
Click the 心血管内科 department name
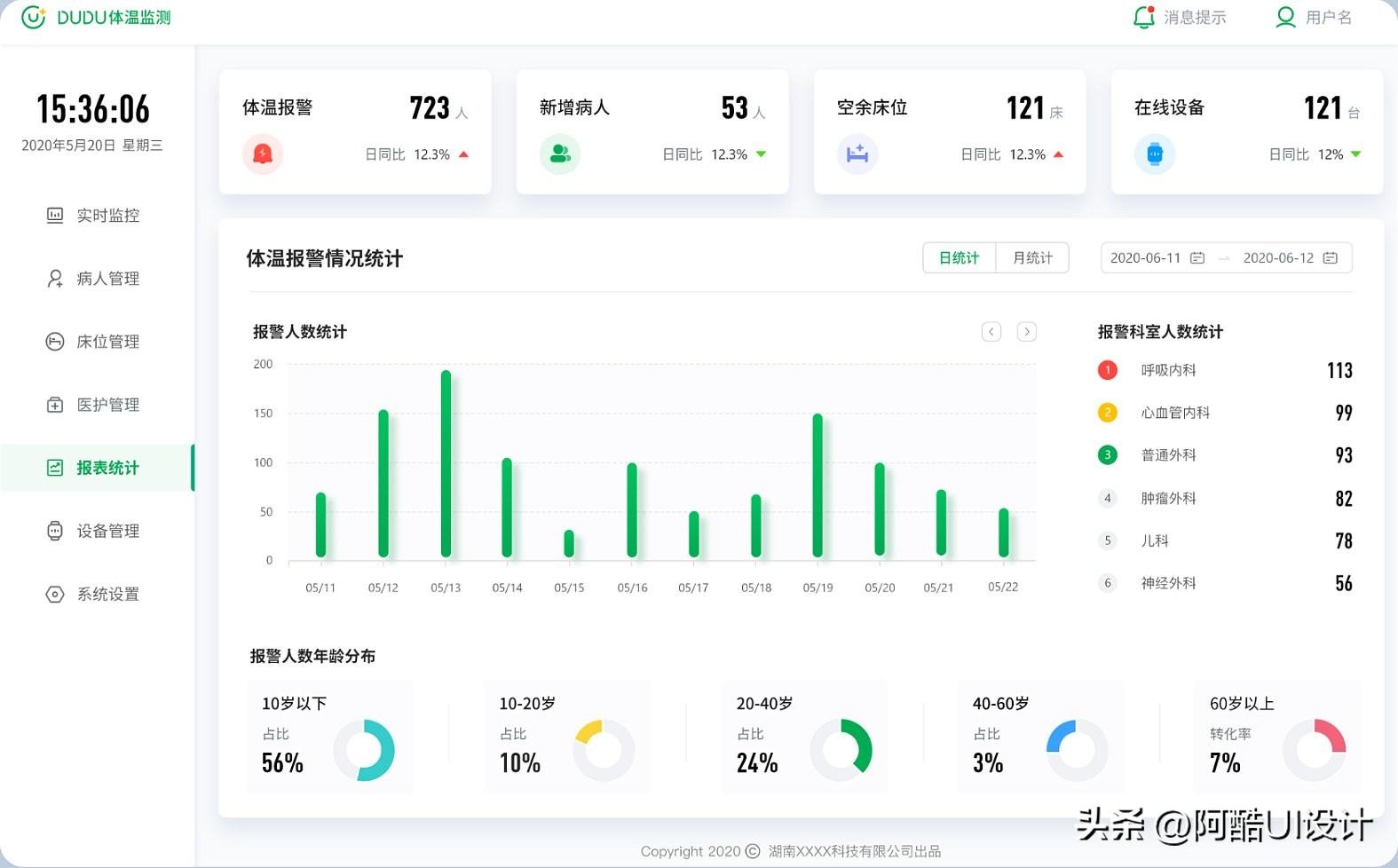click(x=1175, y=413)
